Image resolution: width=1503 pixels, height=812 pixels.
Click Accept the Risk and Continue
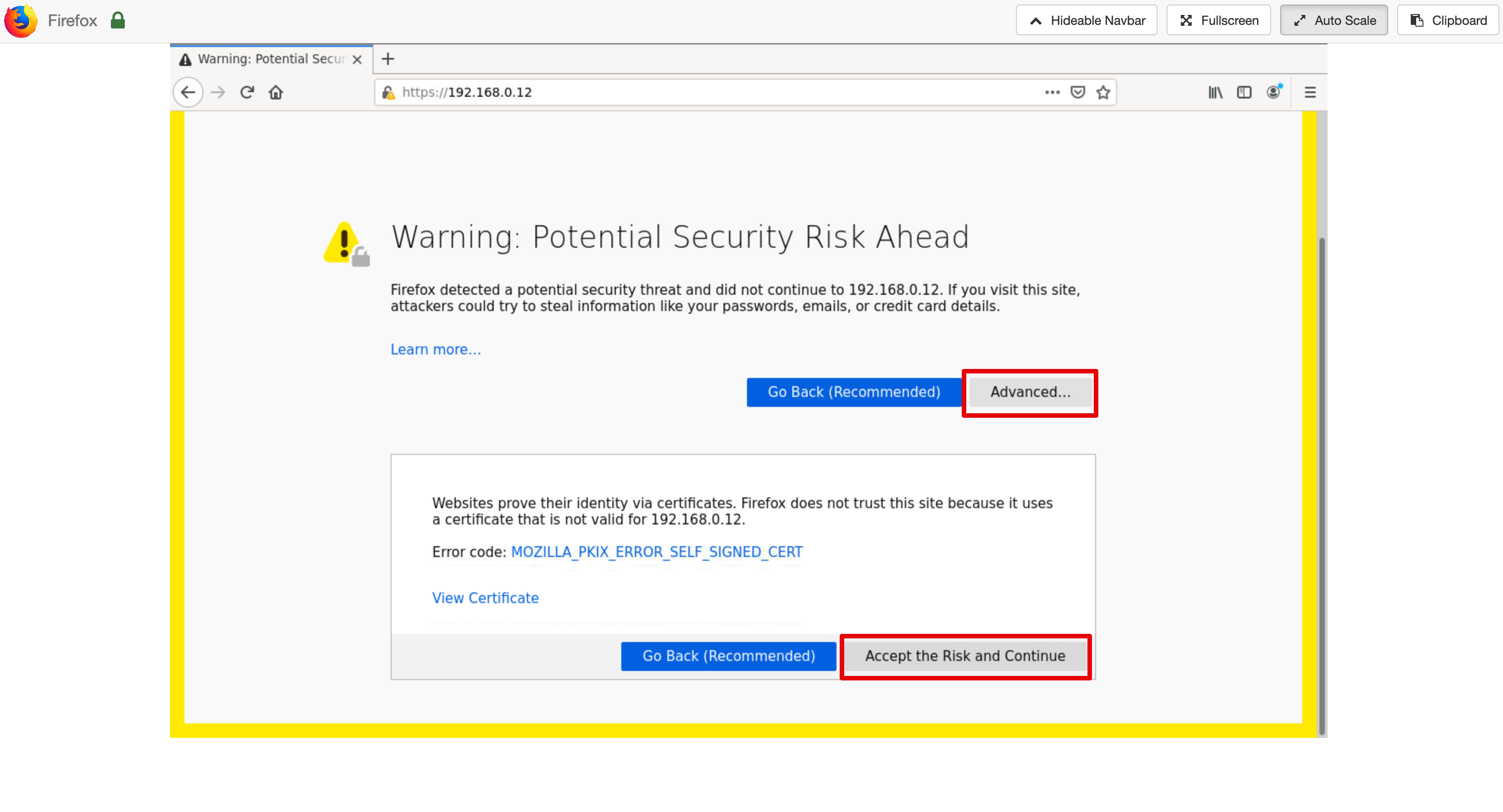(x=965, y=656)
